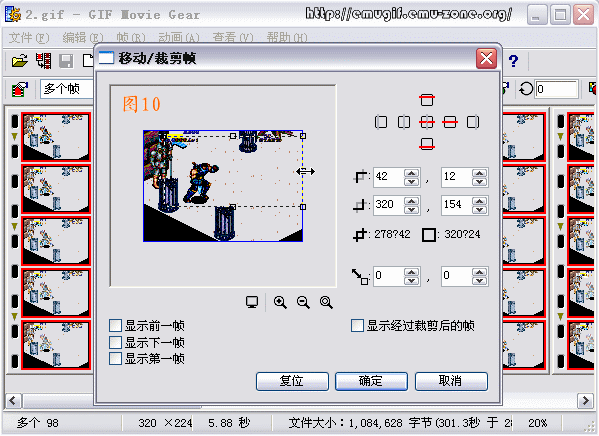Click the zoom-to-fit magnifier icon

pyautogui.click(x=326, y=302)
